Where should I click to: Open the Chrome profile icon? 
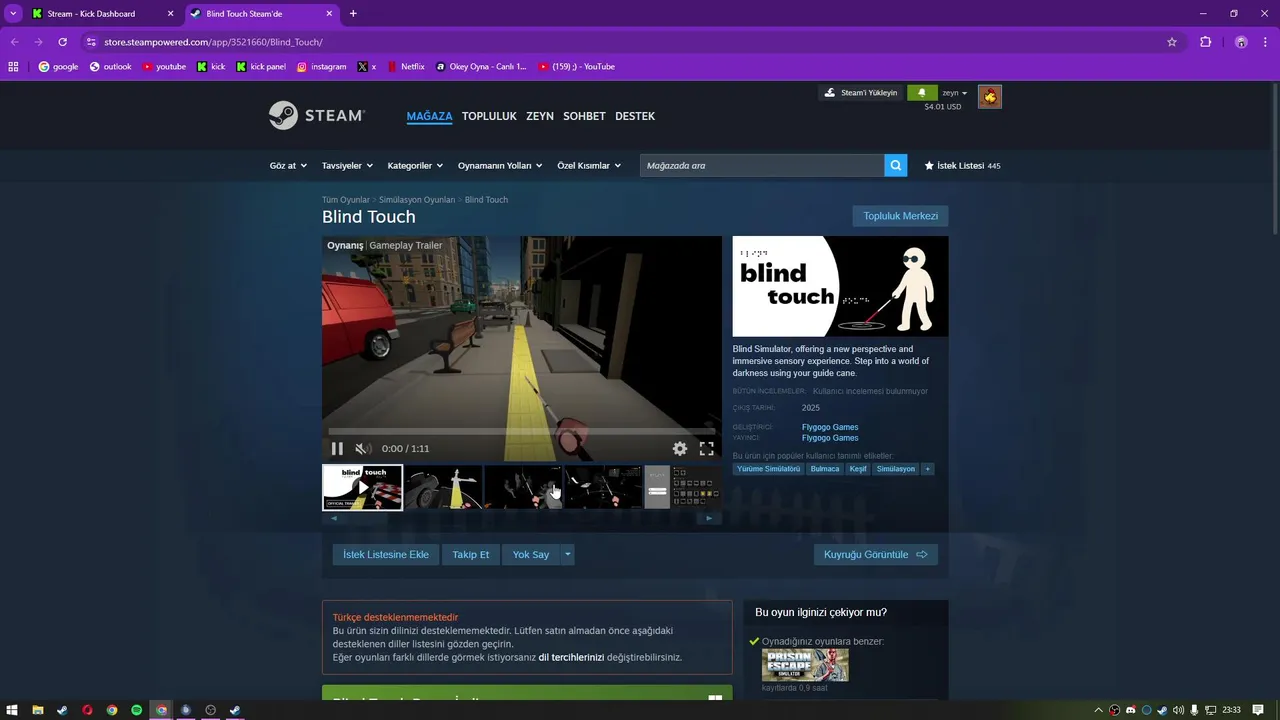point(1241,42)
